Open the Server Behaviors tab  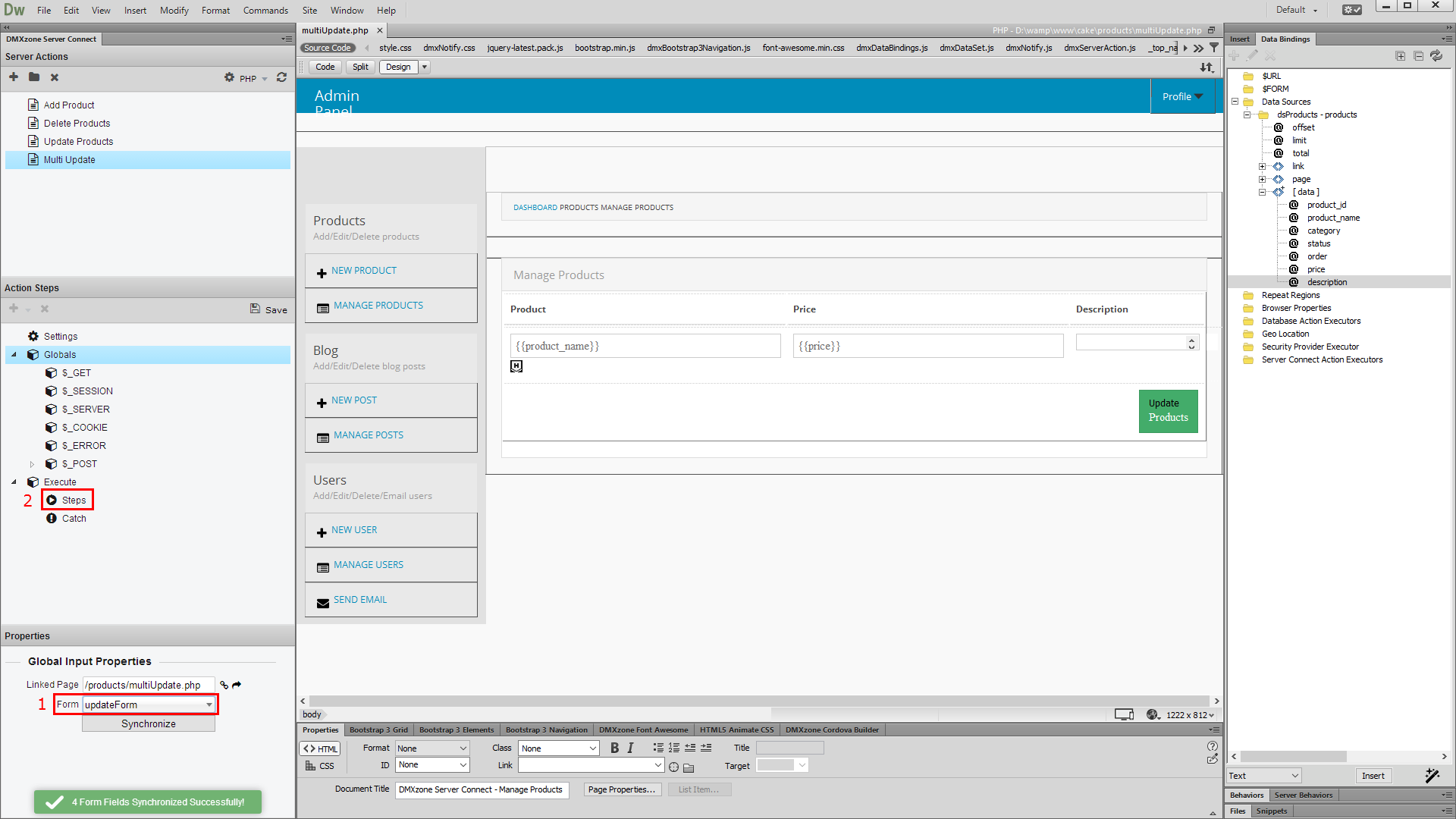(x=1303, y=795)
